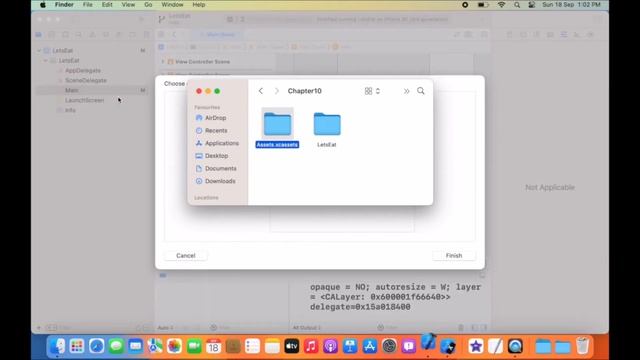
Task: Go back in the Chapter10 Finder window
Action: click(261, 91)
